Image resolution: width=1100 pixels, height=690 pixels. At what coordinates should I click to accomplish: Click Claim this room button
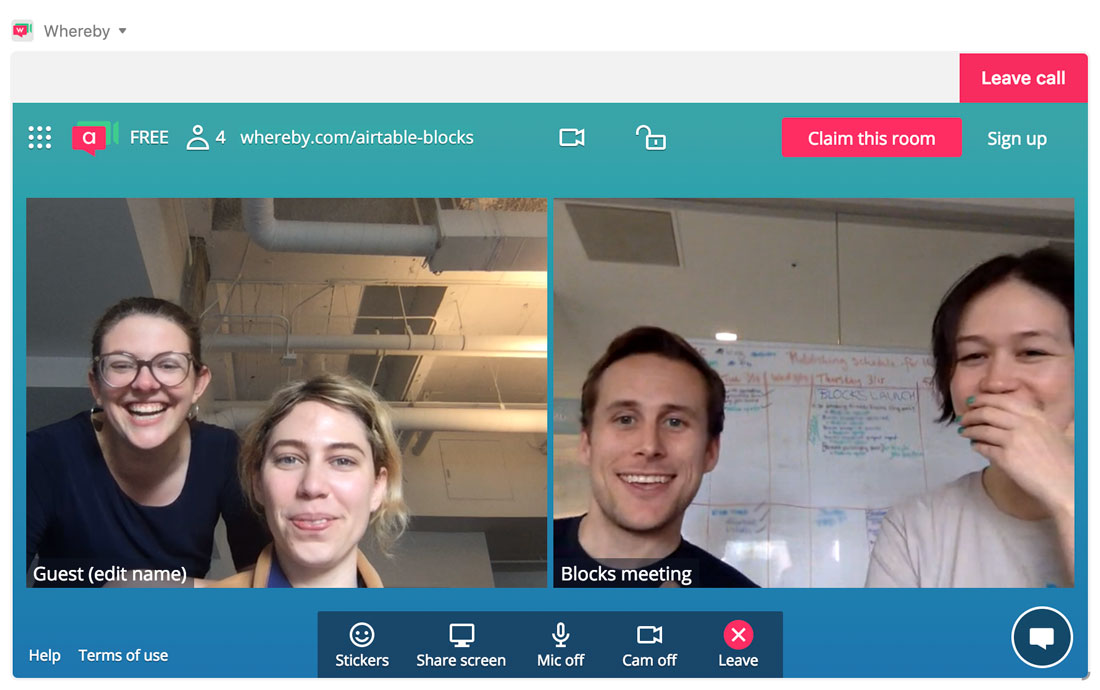[x=871, y=138]
